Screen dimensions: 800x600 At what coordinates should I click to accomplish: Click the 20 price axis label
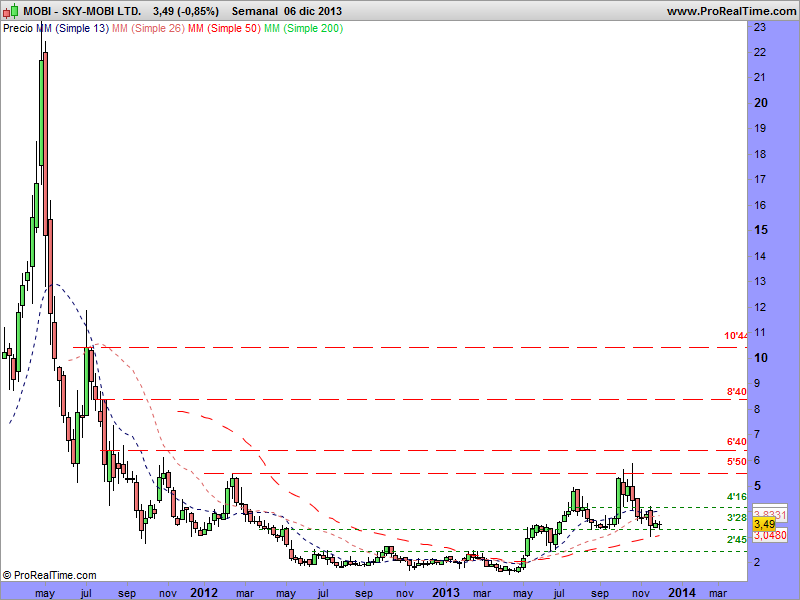[x=761, y=103]
